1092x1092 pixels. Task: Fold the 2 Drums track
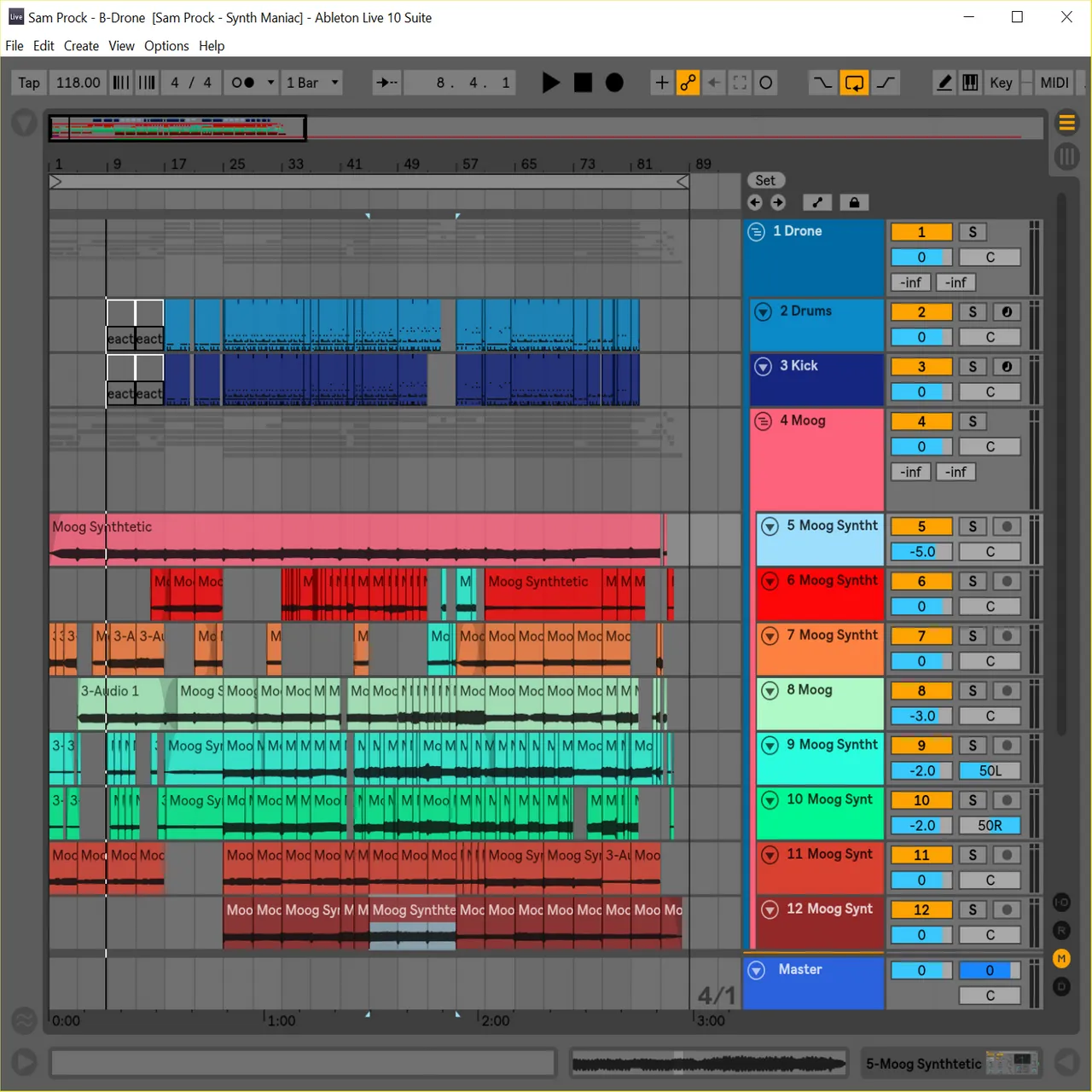click(764, 311)
